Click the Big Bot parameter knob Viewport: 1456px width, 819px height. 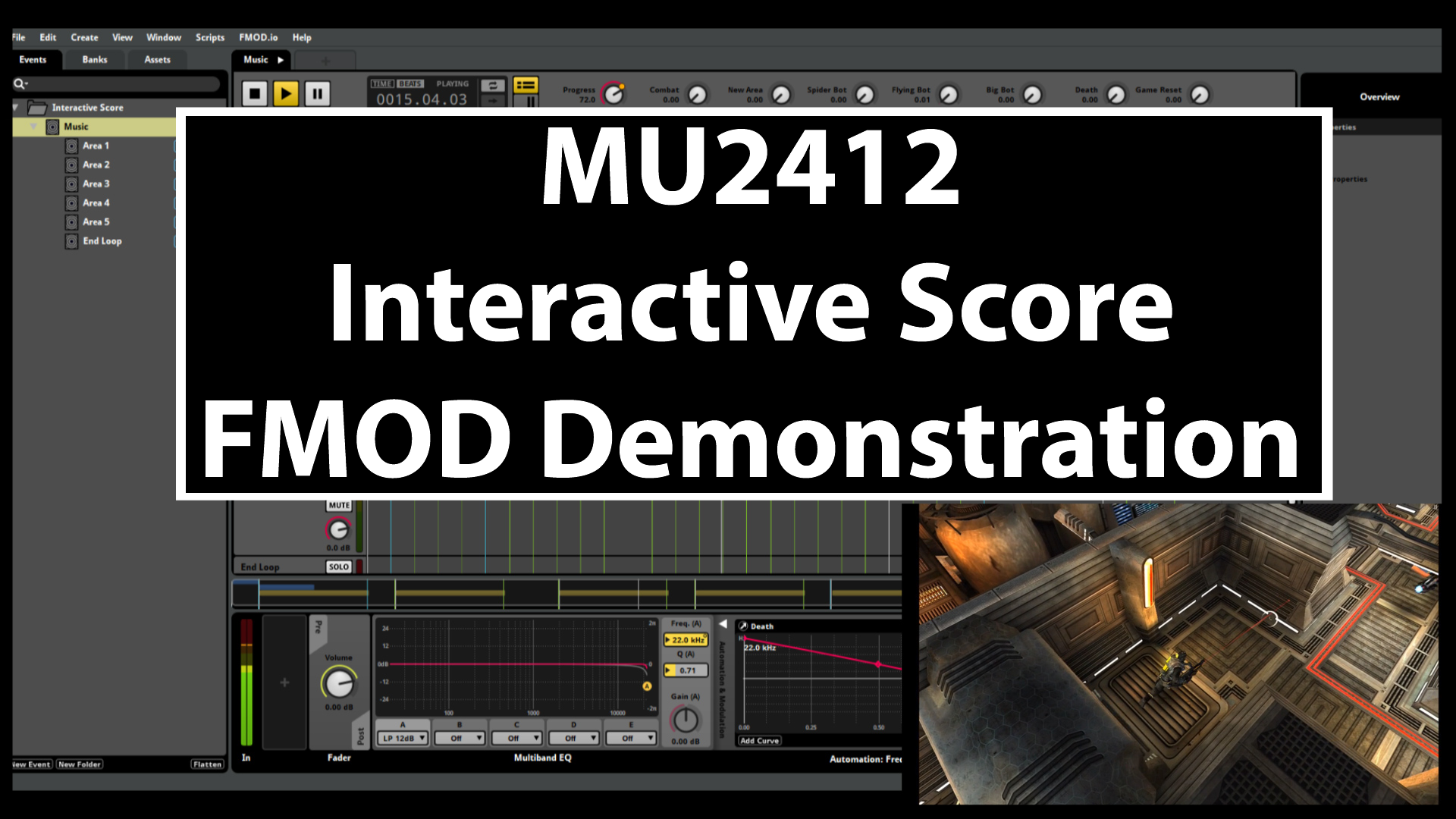(x=1032, y=95)
